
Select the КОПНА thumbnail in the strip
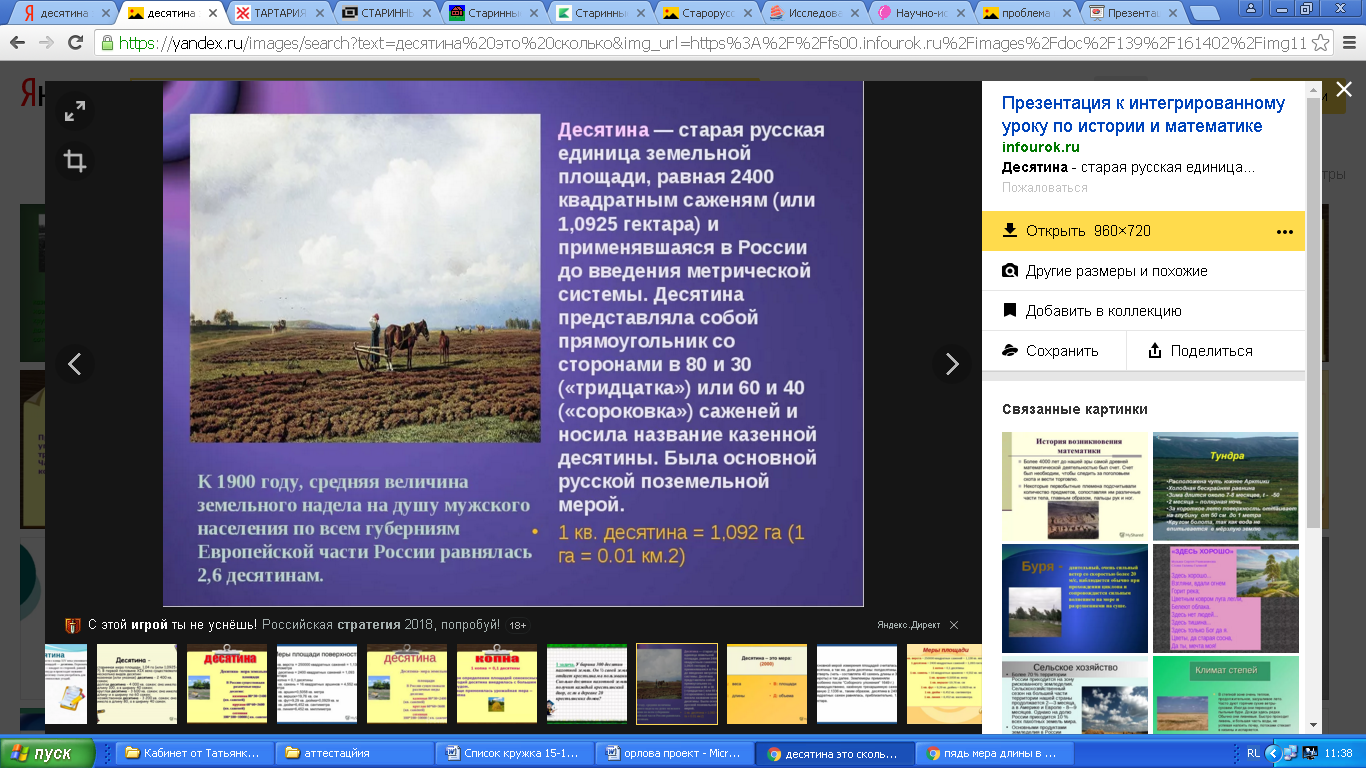[x=497, y=684]
